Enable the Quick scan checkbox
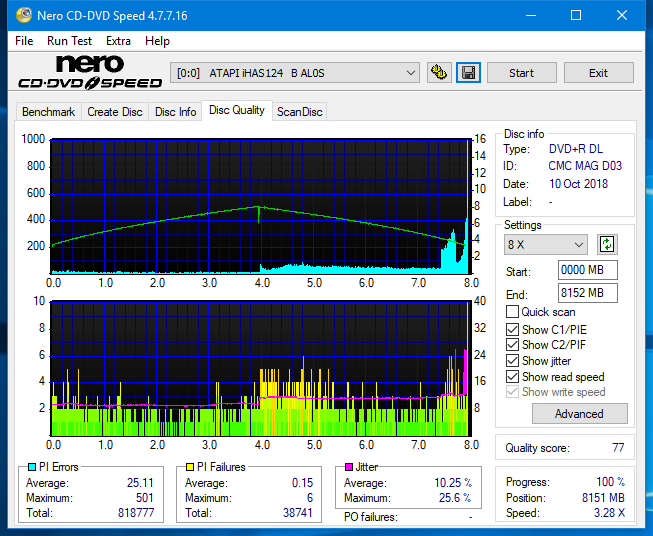The height and width of the screenshot is (536, 653). [x=512, y=312]
